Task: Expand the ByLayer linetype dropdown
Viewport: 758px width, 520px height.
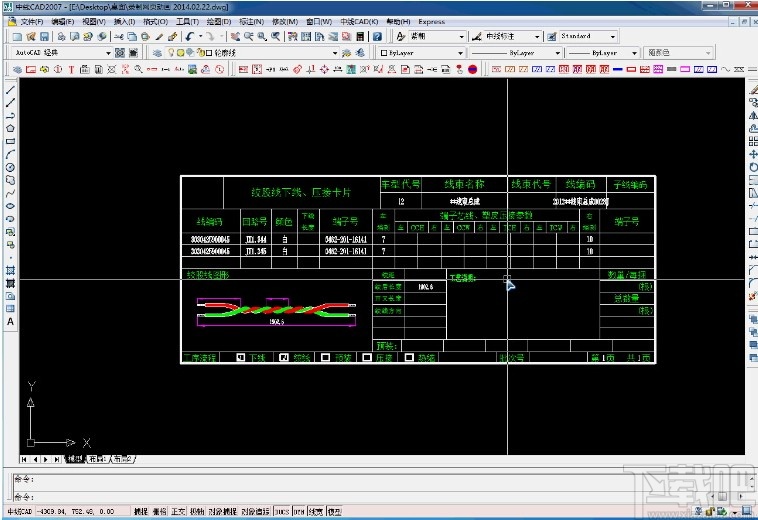Action: tap(557, 53)
